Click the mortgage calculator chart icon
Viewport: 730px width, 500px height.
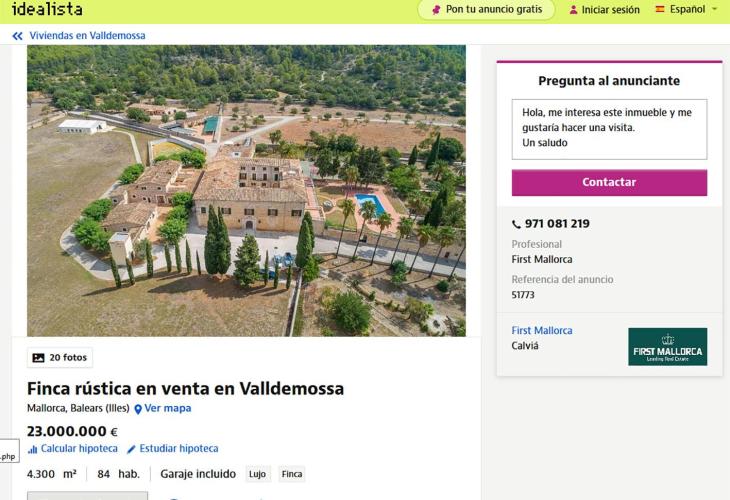coord(32,449)
